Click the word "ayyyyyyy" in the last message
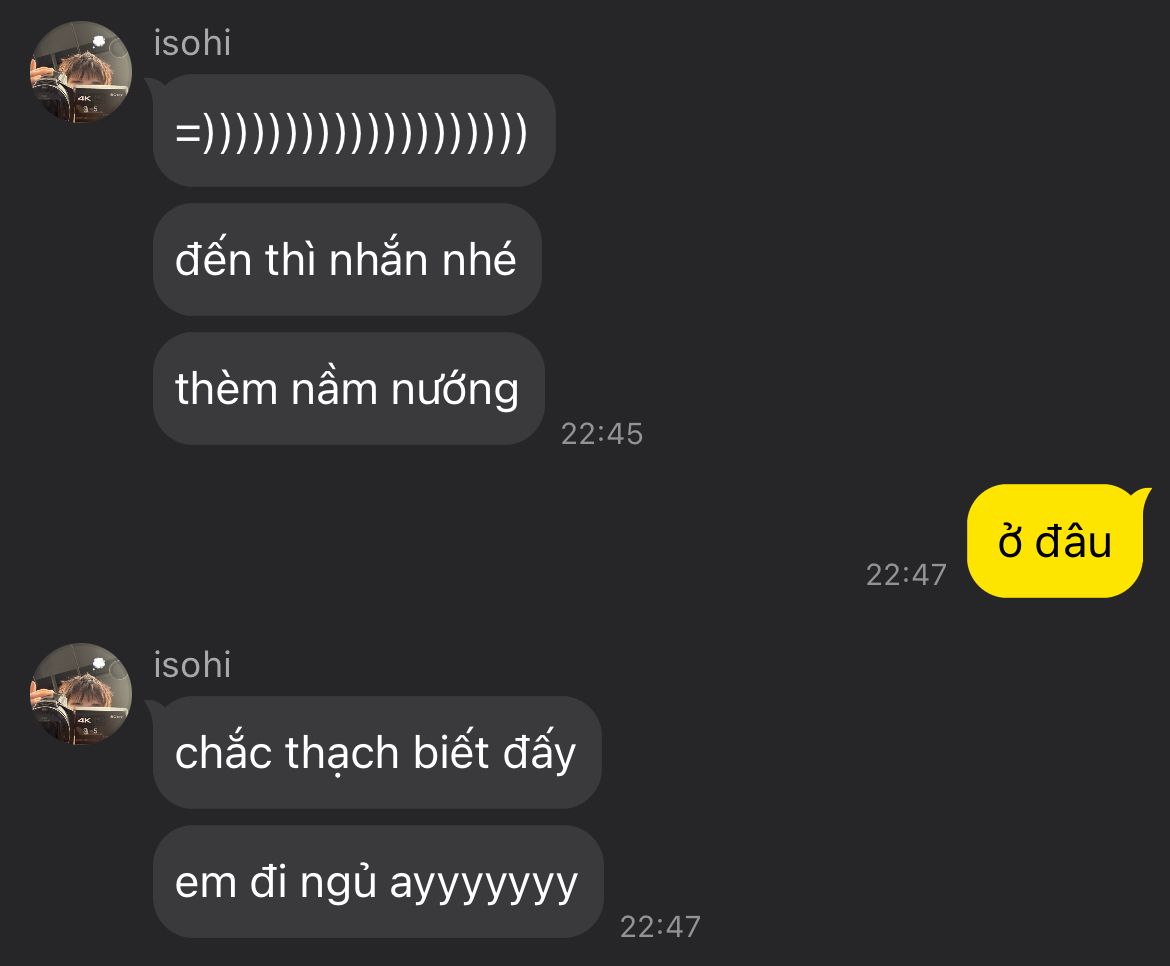The image size is (1170, 966). pyautogui.click(x=484, y=885)
